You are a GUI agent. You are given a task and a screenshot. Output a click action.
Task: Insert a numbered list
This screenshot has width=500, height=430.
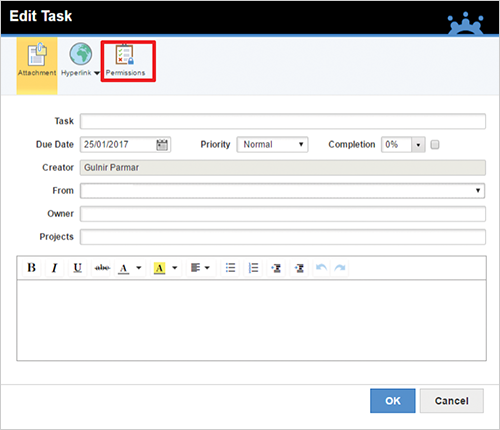click(x=253, y=268)
